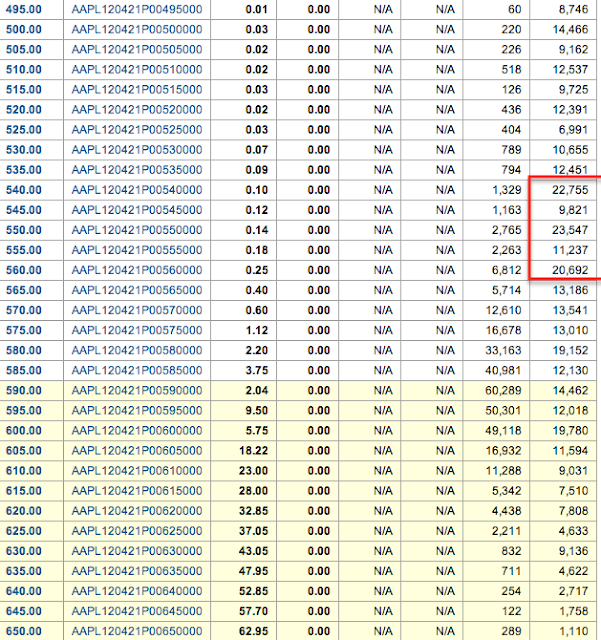Open the AAPL120421P00650000 option symbol link
Viewport: 601px width, 640px height.
tap(137, 631)
